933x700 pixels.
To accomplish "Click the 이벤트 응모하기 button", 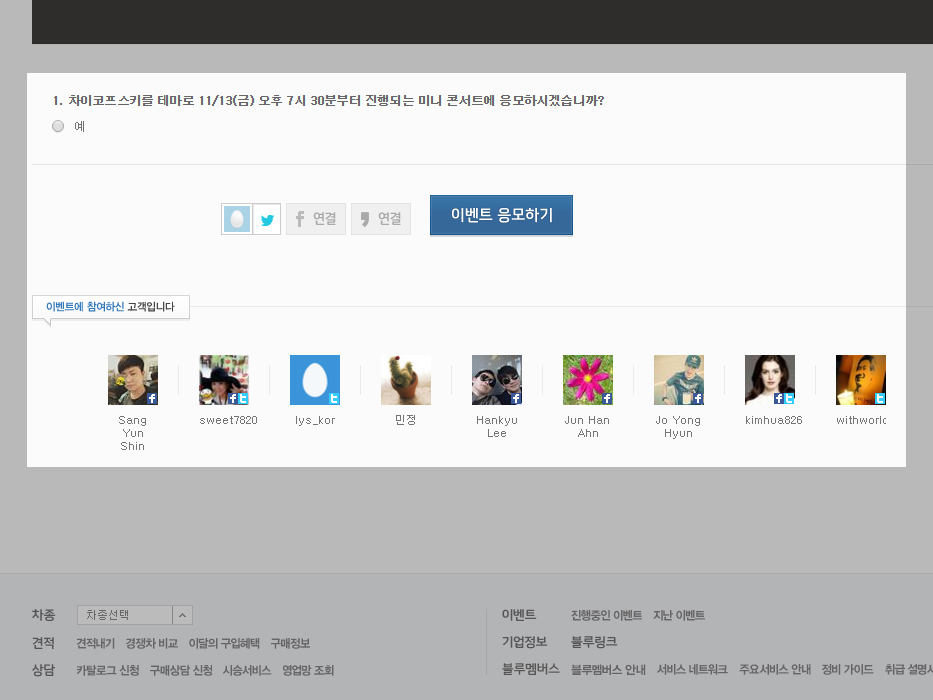I will click(501, 215).
